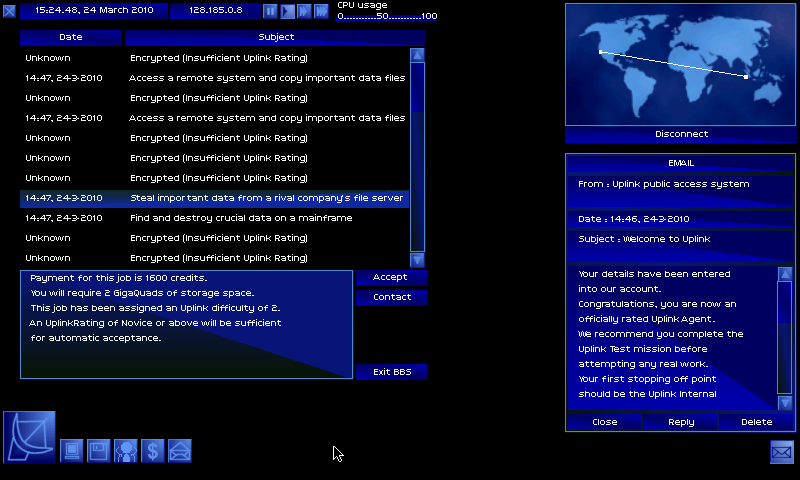Click the Uplink difficulty of 2 line

[155, 308]
